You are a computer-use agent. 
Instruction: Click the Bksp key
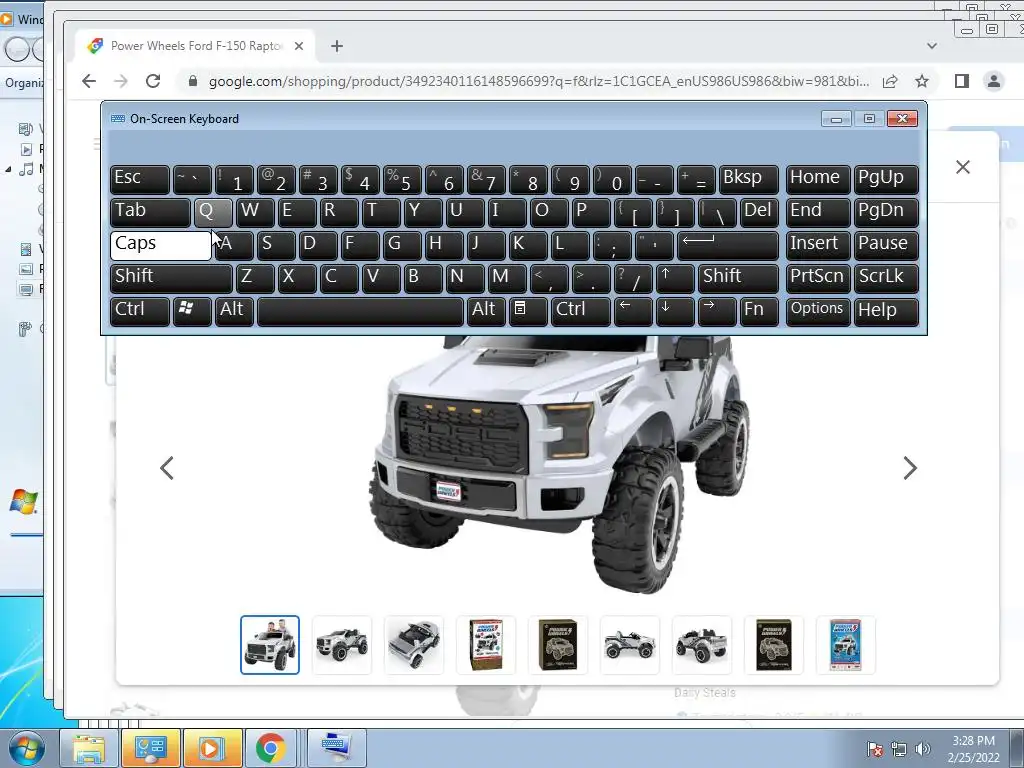[748, 180]
